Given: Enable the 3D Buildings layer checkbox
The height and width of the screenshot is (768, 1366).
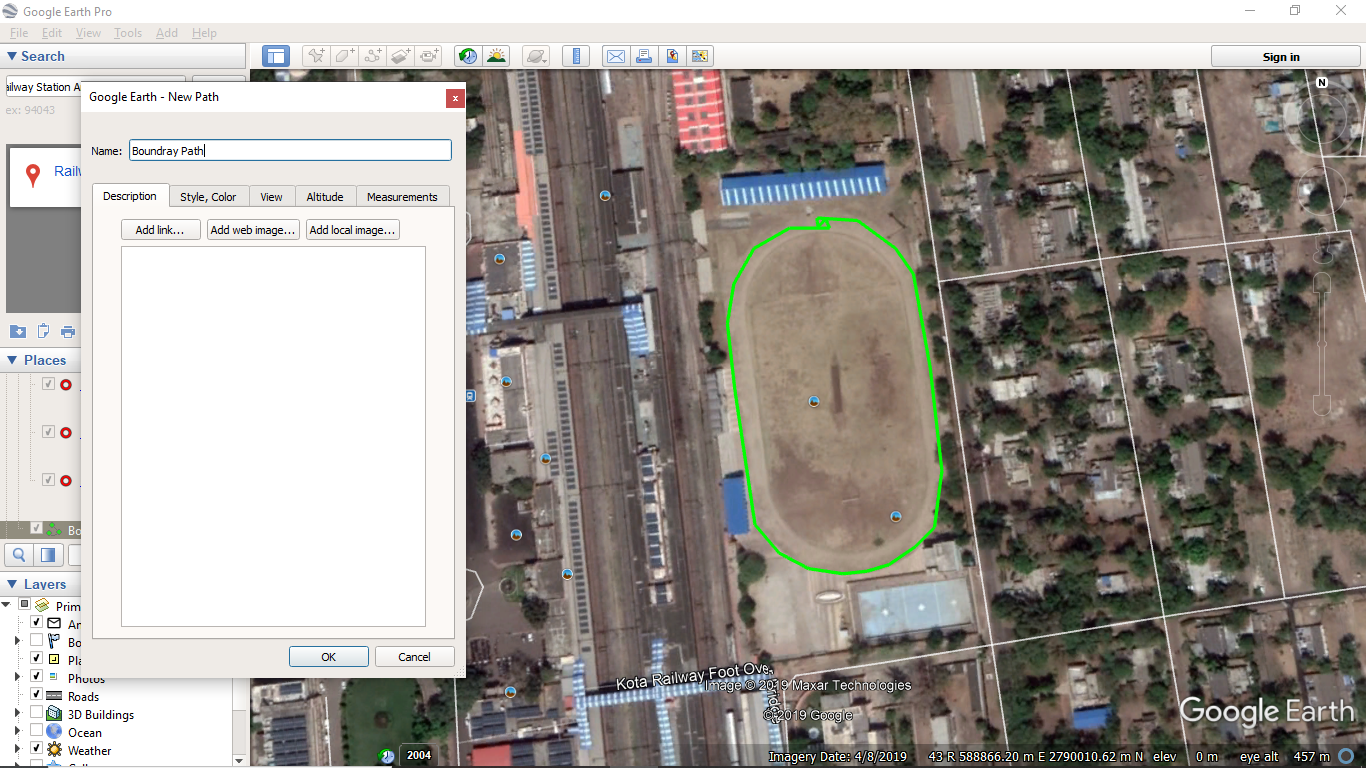Looking at the screenshot, I should click(37, 714).
